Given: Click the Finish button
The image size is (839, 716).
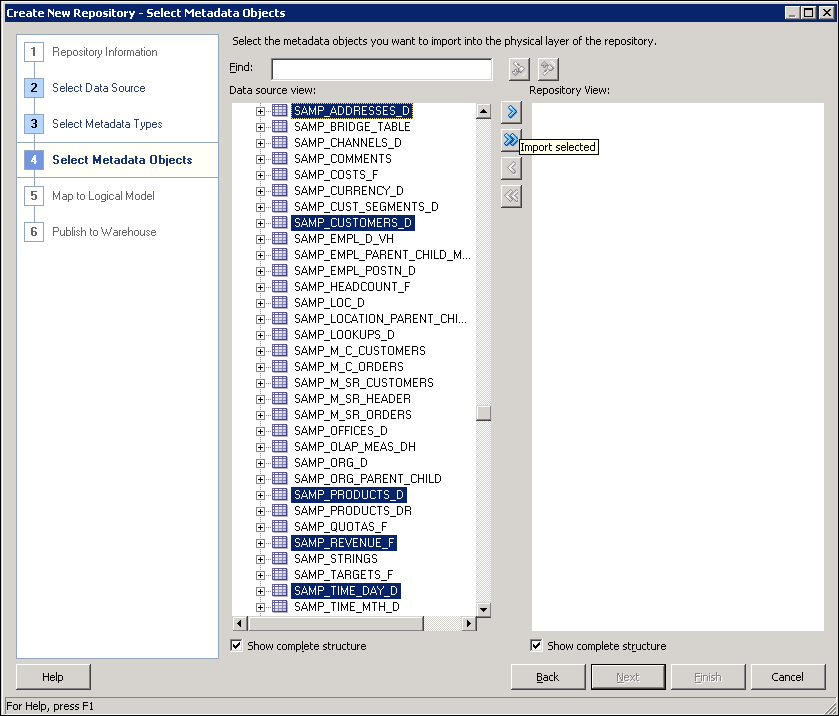Looking at the screenshot, I should tap(708, 677).
